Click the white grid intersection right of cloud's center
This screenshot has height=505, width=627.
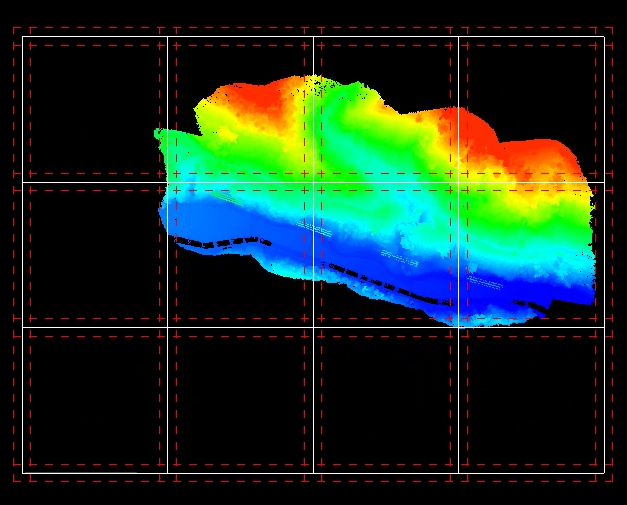point(459,182)
